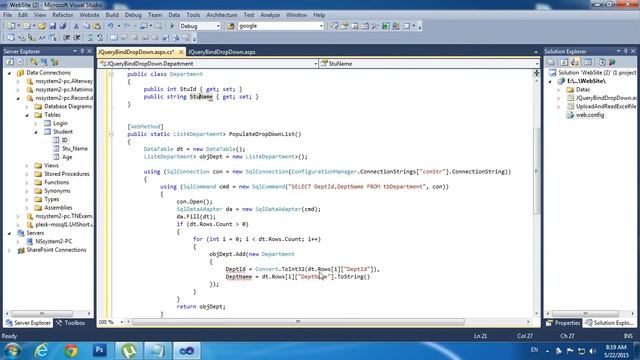Open Photoshop from the taskbar

pos(100,350)
